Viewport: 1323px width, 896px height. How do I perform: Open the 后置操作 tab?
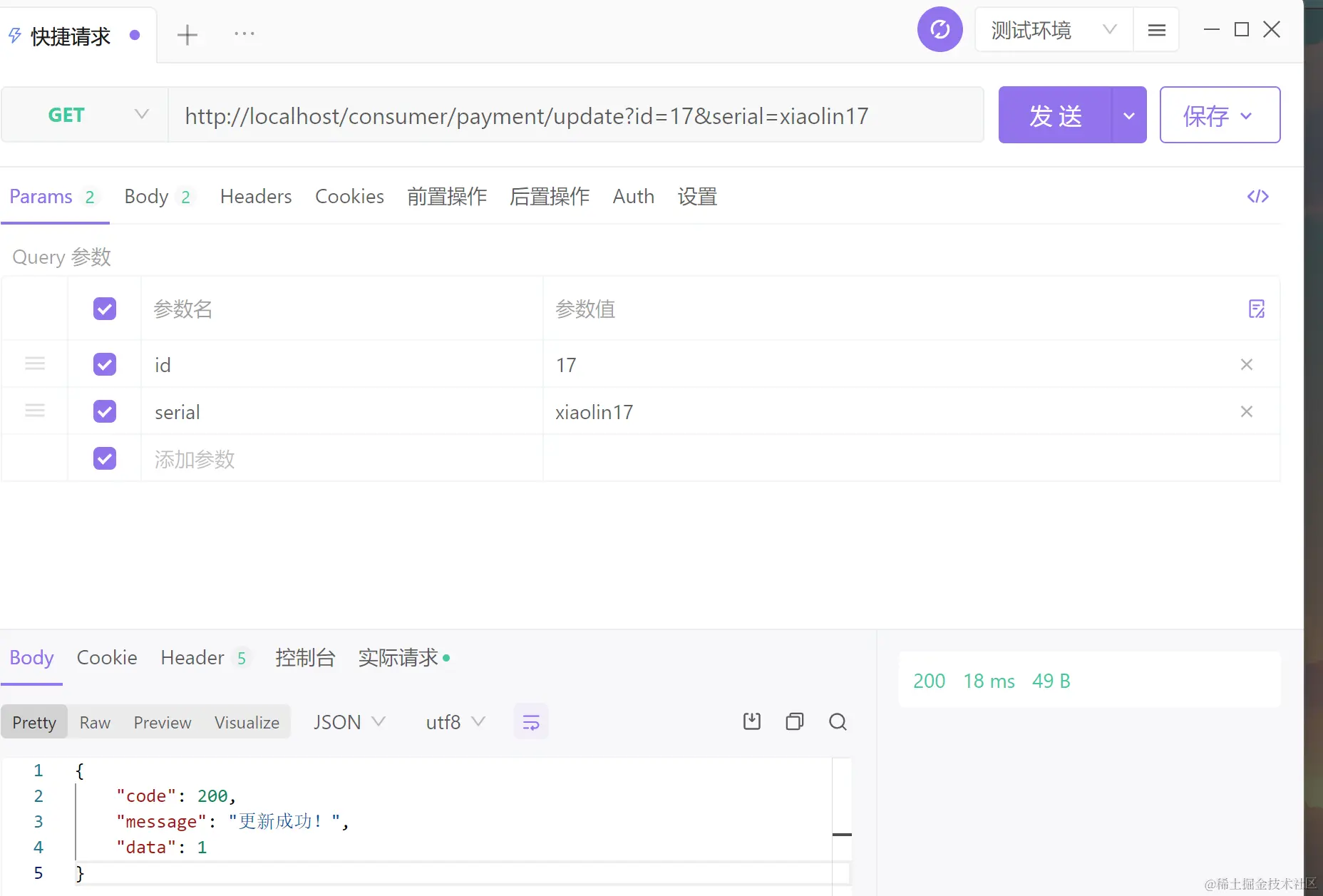point(550,197)
